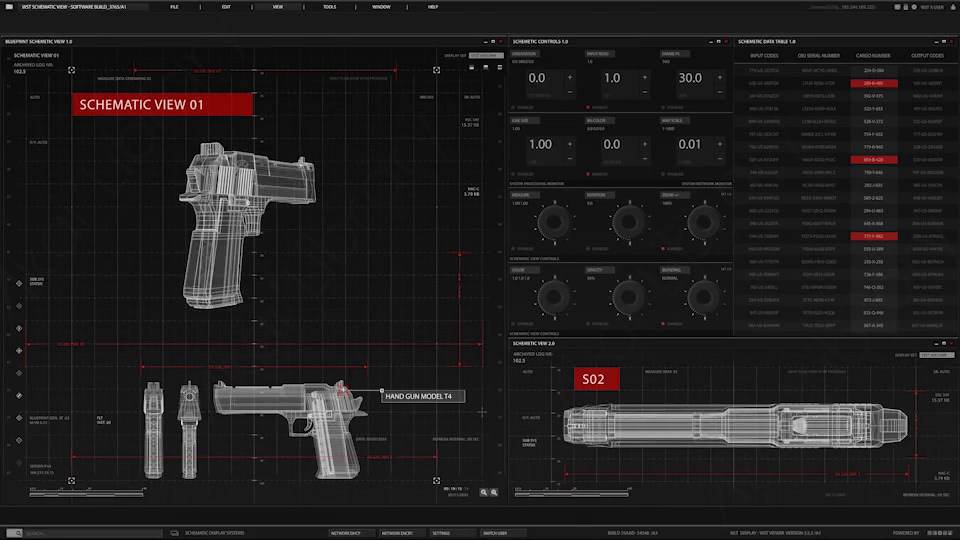
Task: Click the Settings button in bottom bar
Action: pos(452,533)
